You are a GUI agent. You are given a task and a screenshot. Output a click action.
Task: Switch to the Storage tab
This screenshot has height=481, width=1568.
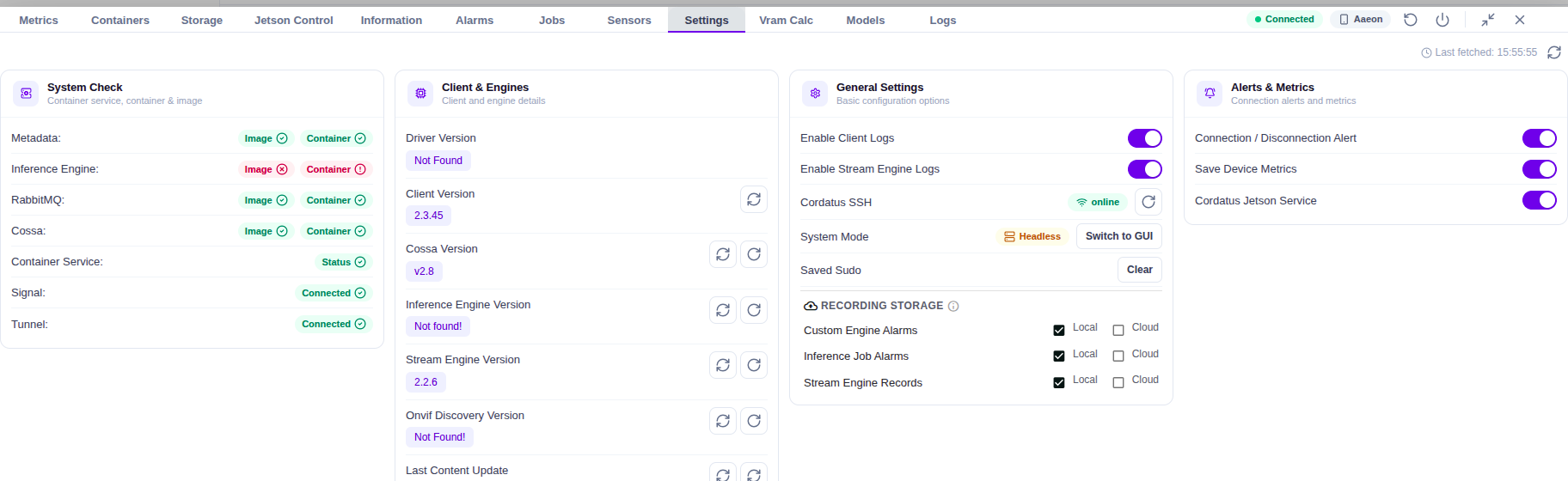[x=202, y=20]
